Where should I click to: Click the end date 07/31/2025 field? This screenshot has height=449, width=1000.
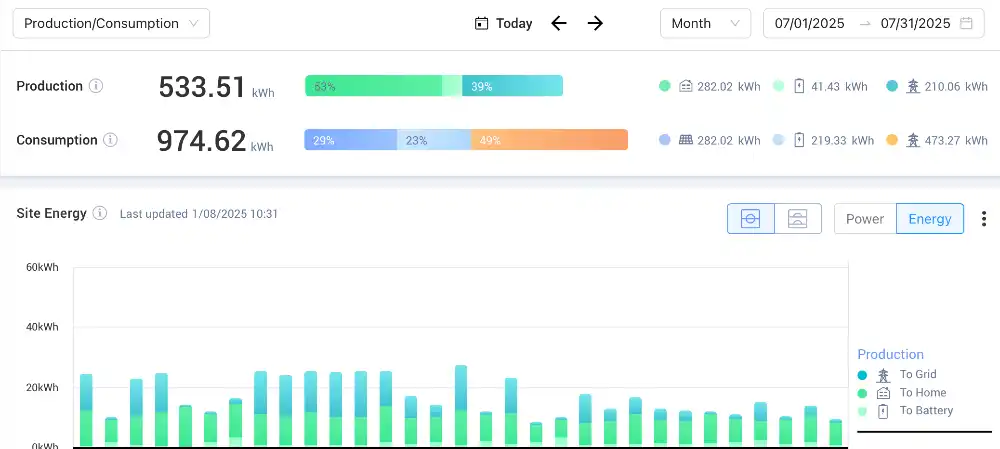[915, 23]
